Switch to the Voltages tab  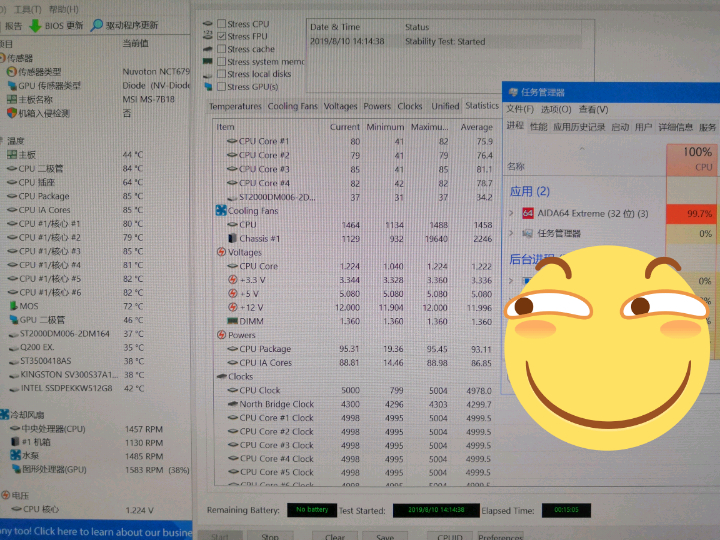tap(340, 106)
